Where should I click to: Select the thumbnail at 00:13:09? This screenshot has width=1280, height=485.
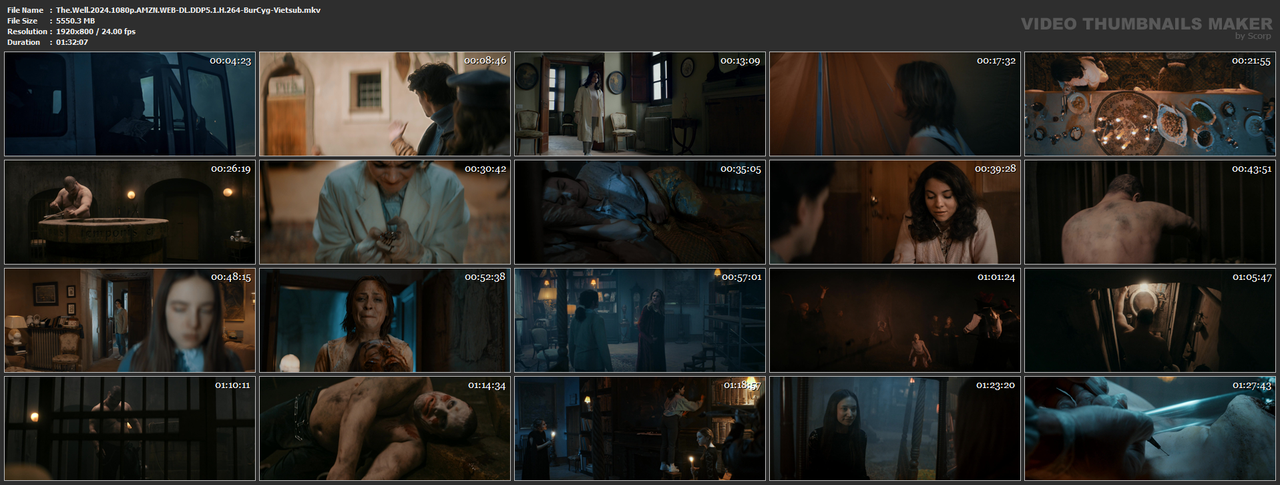(640, 104)
